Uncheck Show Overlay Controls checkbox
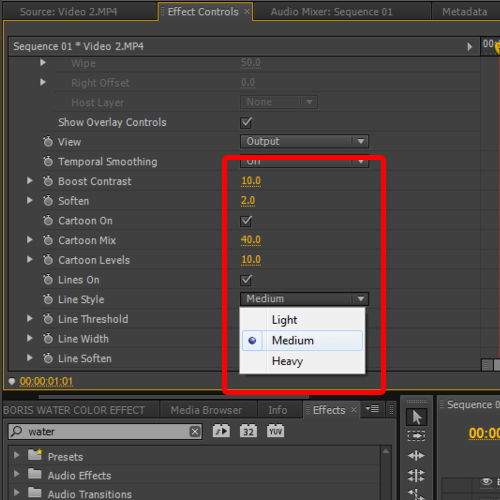Image resolution: width=500 pixels, height=500 pixels. pos(246,122)
